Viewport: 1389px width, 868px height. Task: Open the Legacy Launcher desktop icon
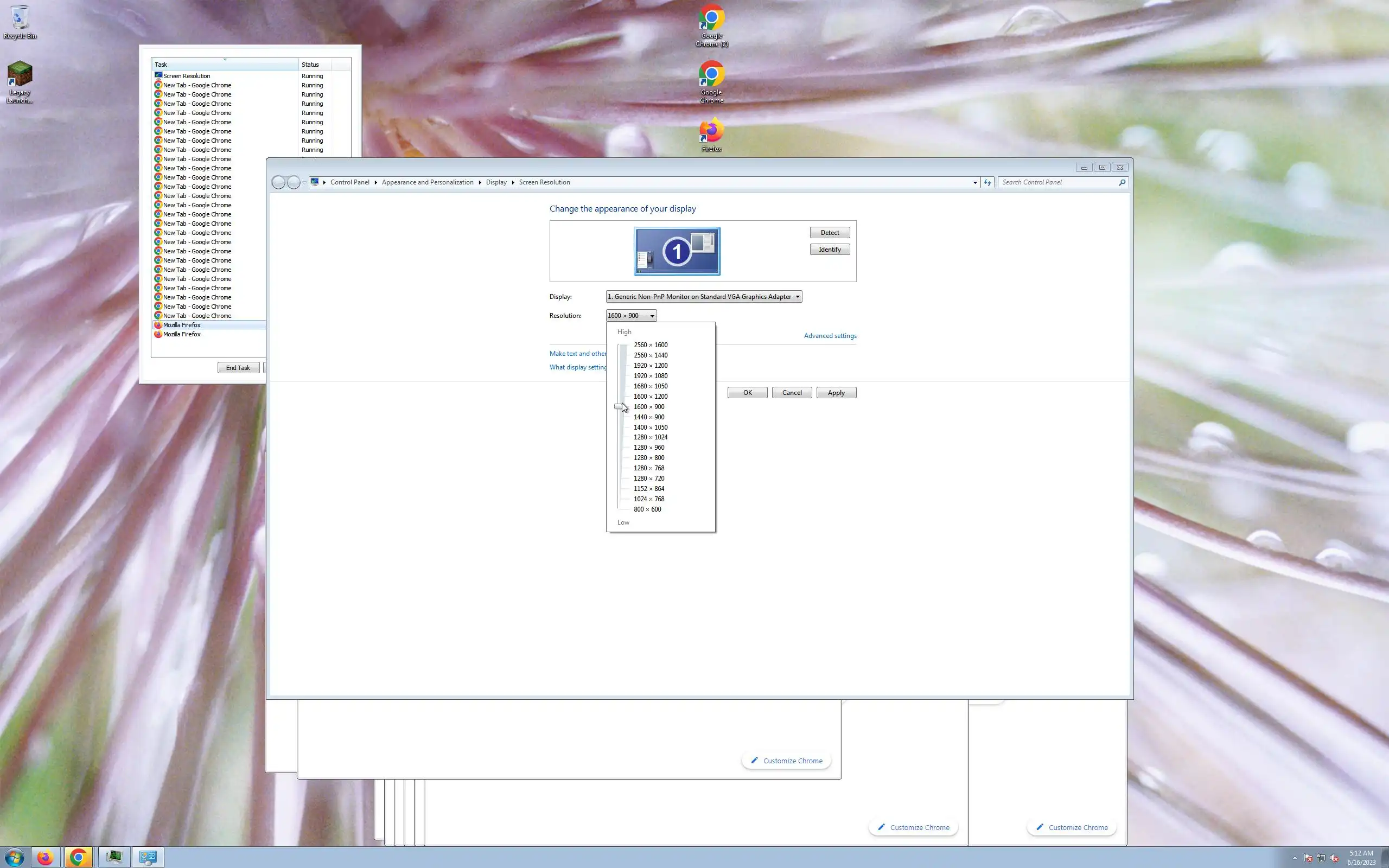pos(20,76)
